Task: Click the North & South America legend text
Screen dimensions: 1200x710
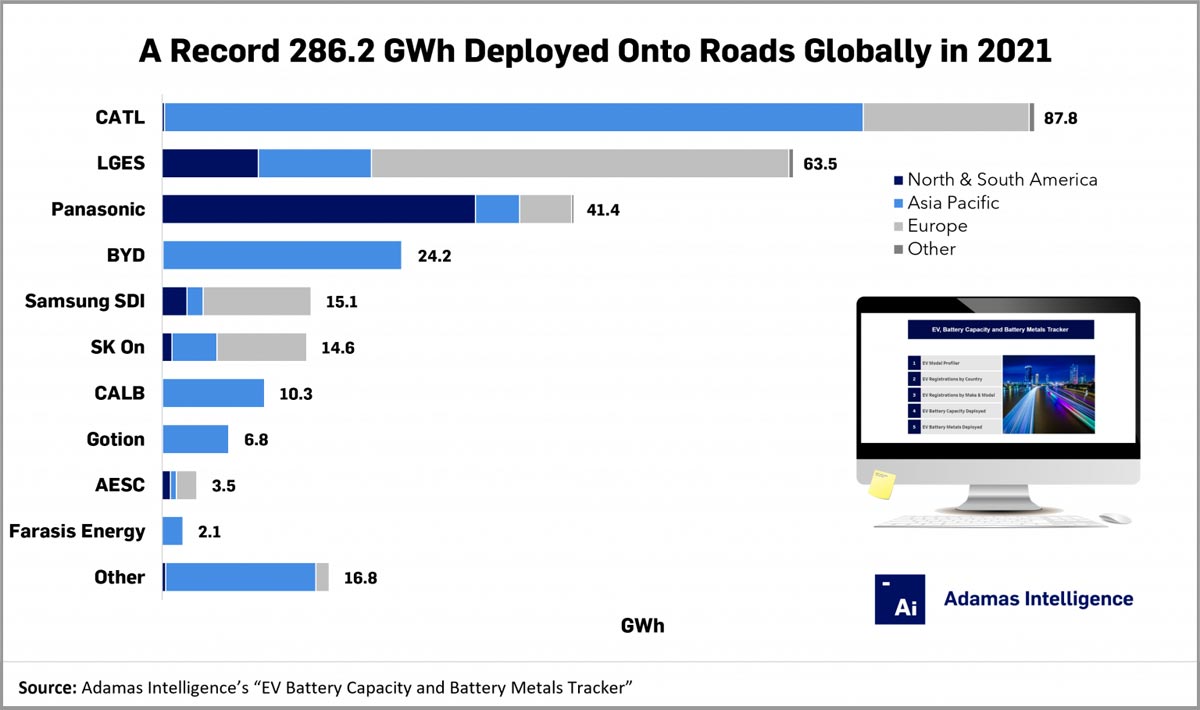Action: click(x=1003, y=180)
